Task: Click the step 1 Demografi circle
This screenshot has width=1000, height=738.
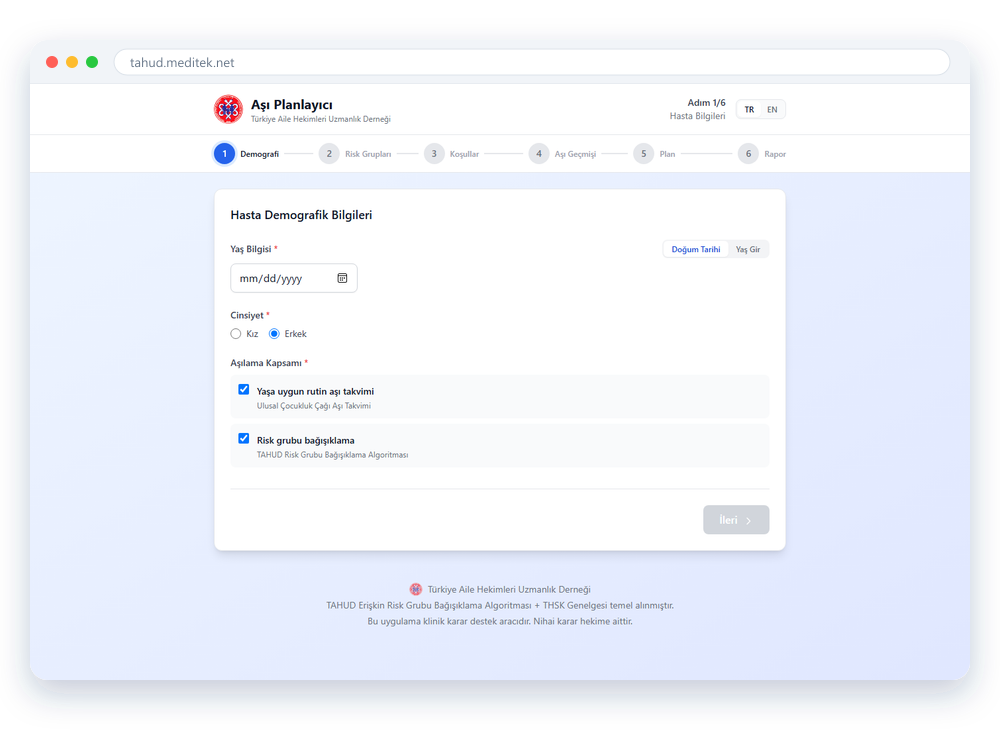Action: tap(224, 154)
